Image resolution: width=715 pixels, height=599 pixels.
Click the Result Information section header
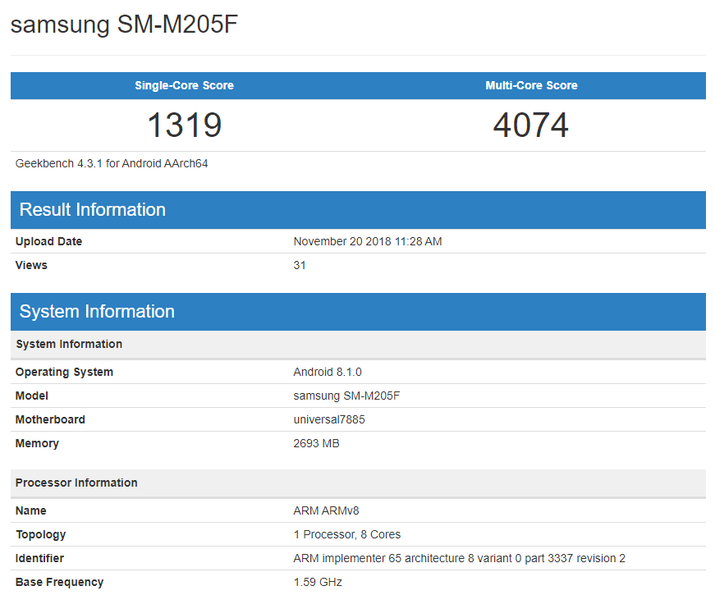(92, 210)
